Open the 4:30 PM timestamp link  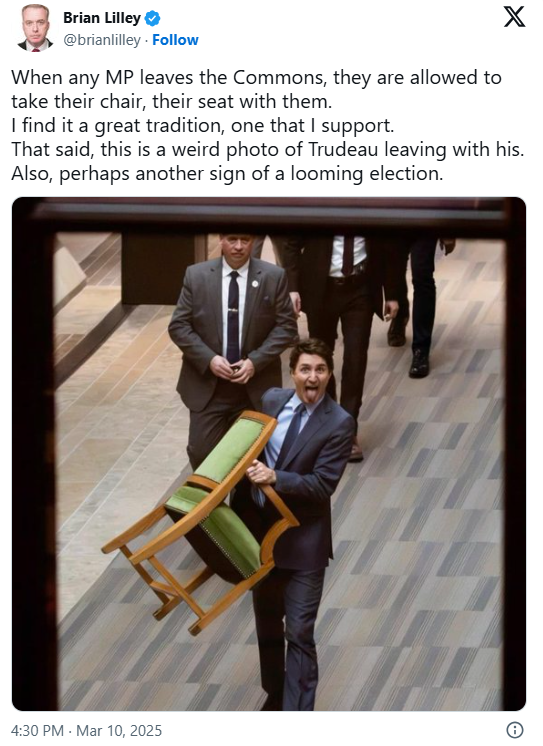click(x=37, y=730)
